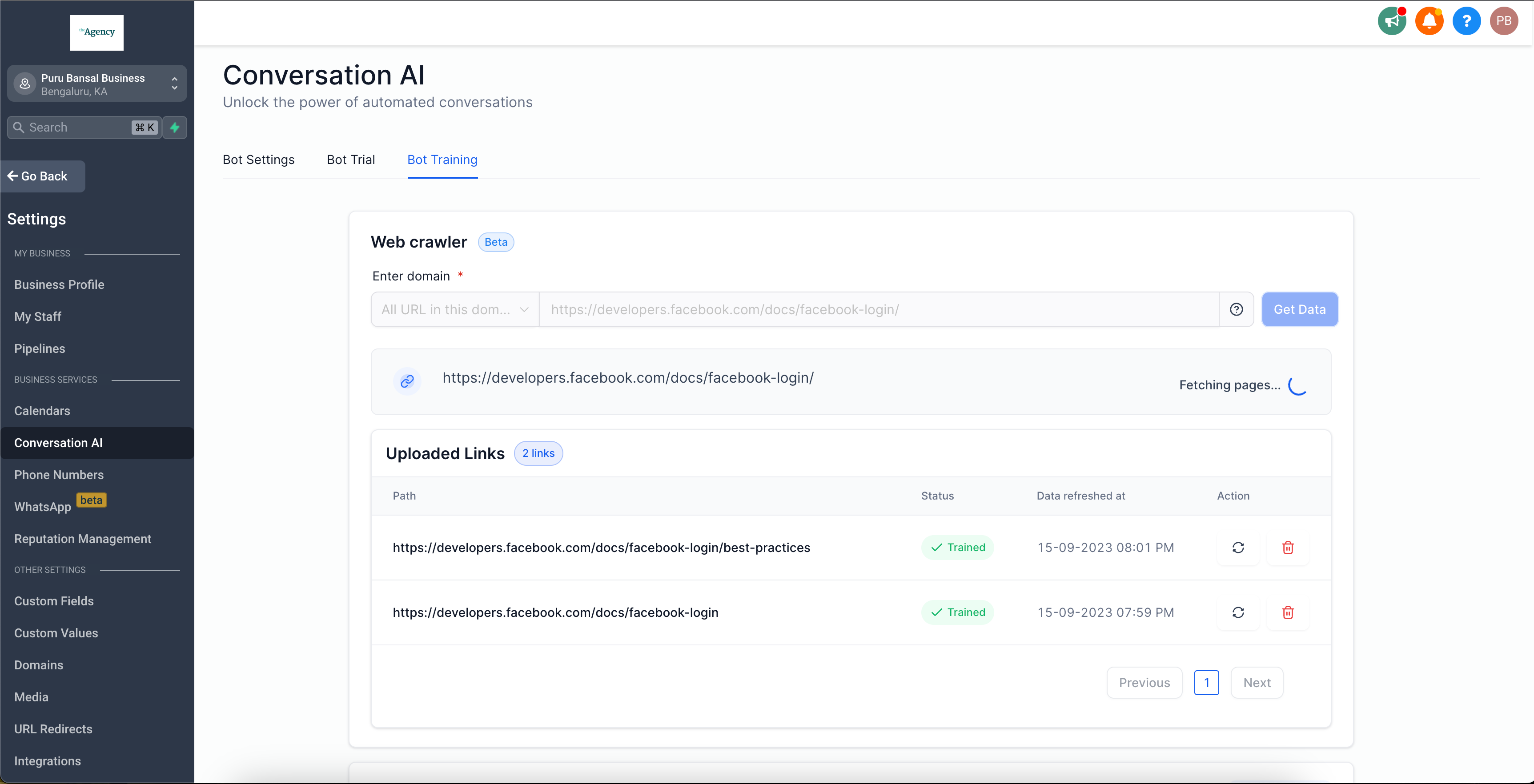Open the announcements megaphone icon

click(x=1392, y=21)
